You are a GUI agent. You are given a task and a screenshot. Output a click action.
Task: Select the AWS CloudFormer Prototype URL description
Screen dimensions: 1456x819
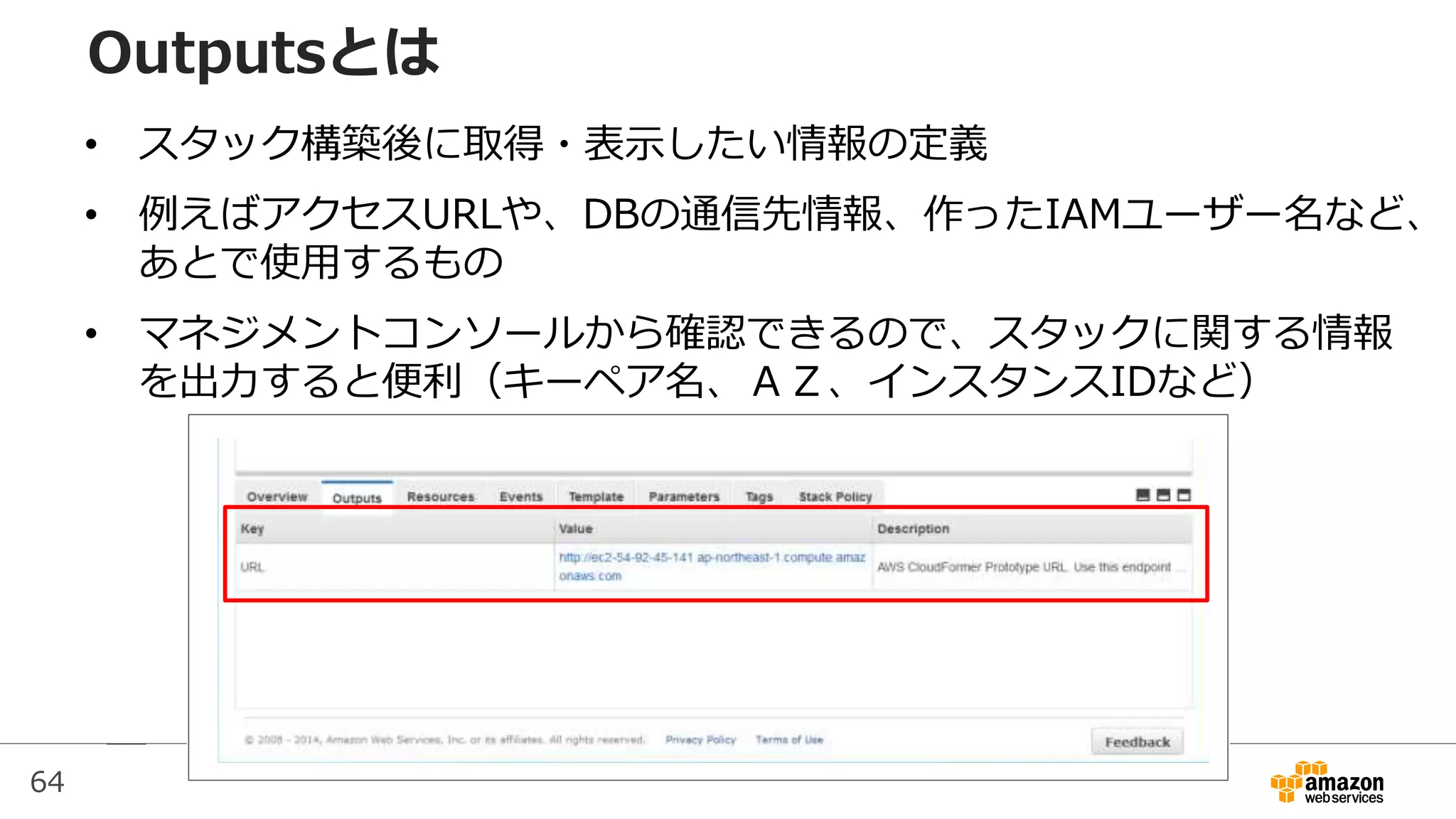coord(1030,567)
